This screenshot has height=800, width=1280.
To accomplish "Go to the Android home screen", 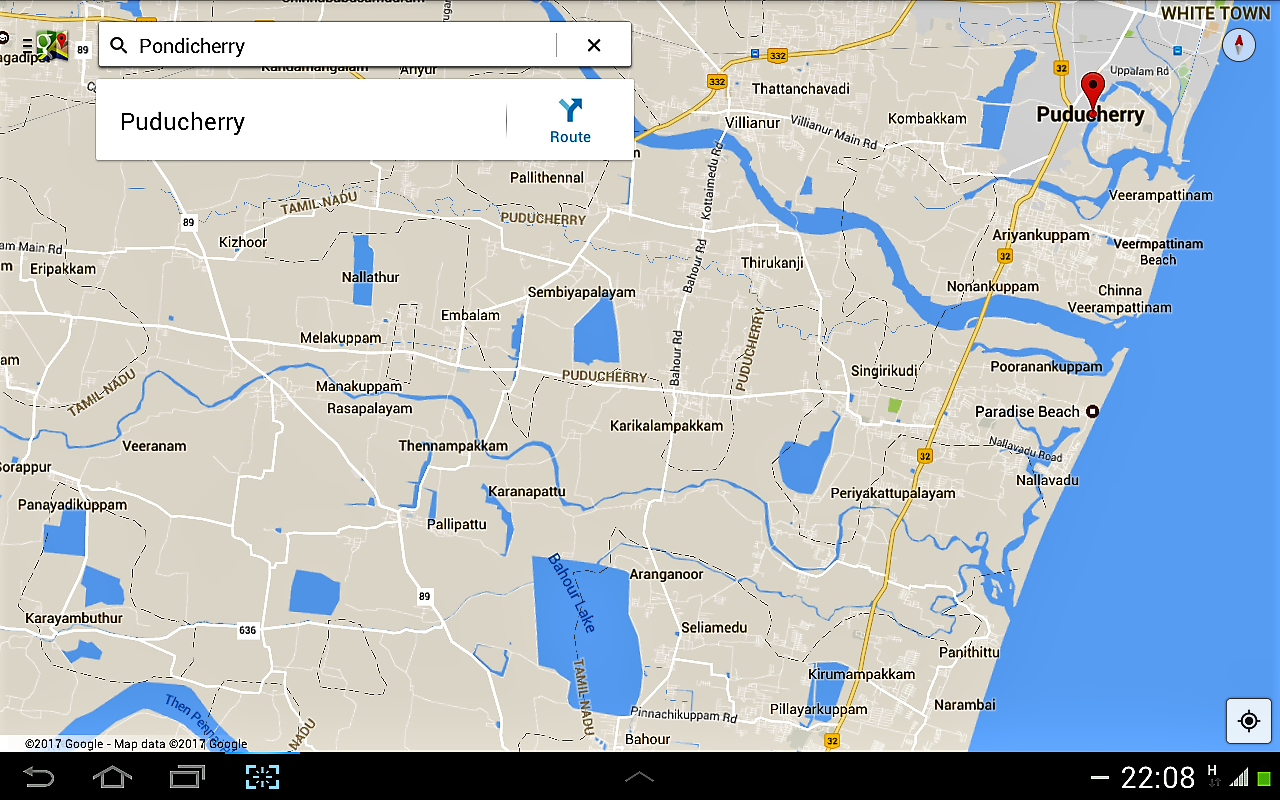I will pos(112,777).
